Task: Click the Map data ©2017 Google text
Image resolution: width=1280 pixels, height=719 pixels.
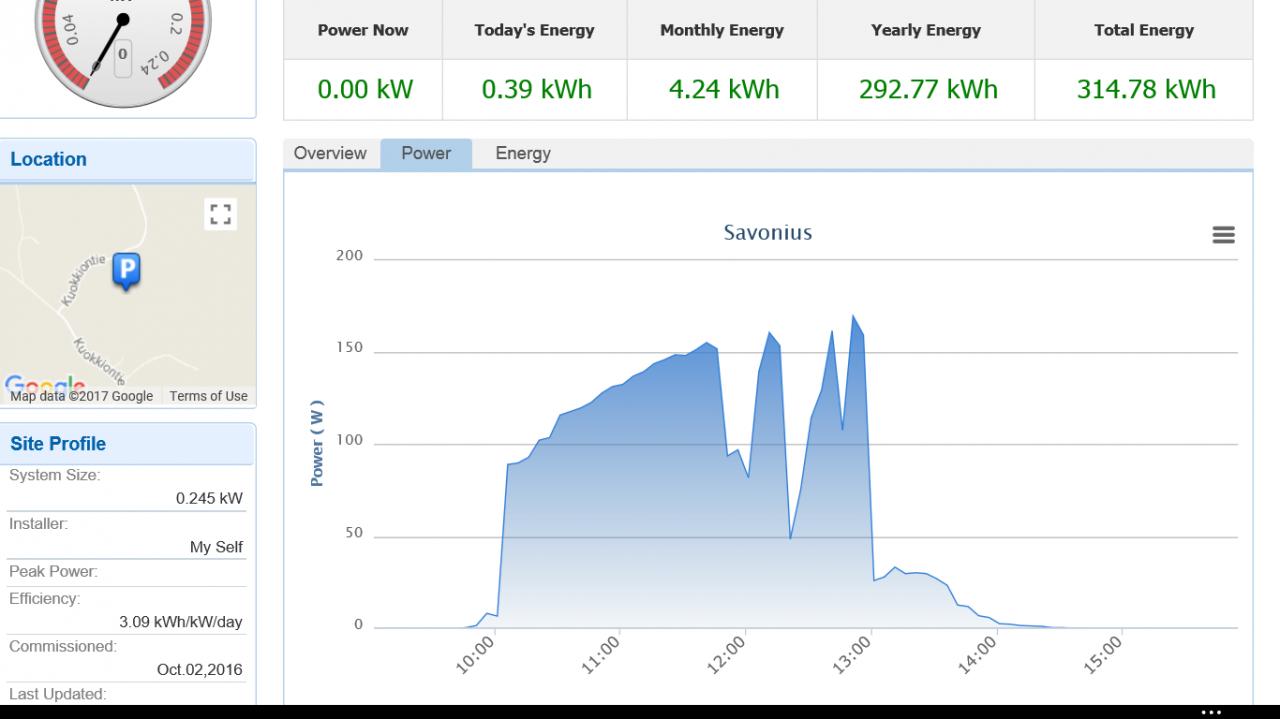Action: pyautogui.click(x=82, y=396)
